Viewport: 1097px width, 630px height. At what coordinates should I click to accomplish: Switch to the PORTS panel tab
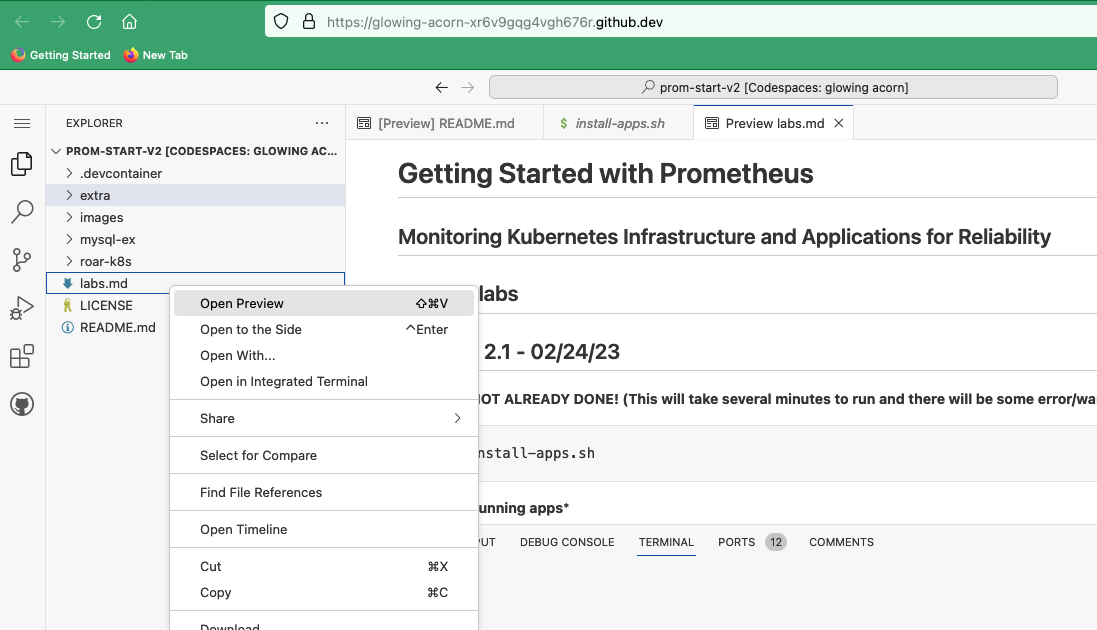[x=737, y=542]
